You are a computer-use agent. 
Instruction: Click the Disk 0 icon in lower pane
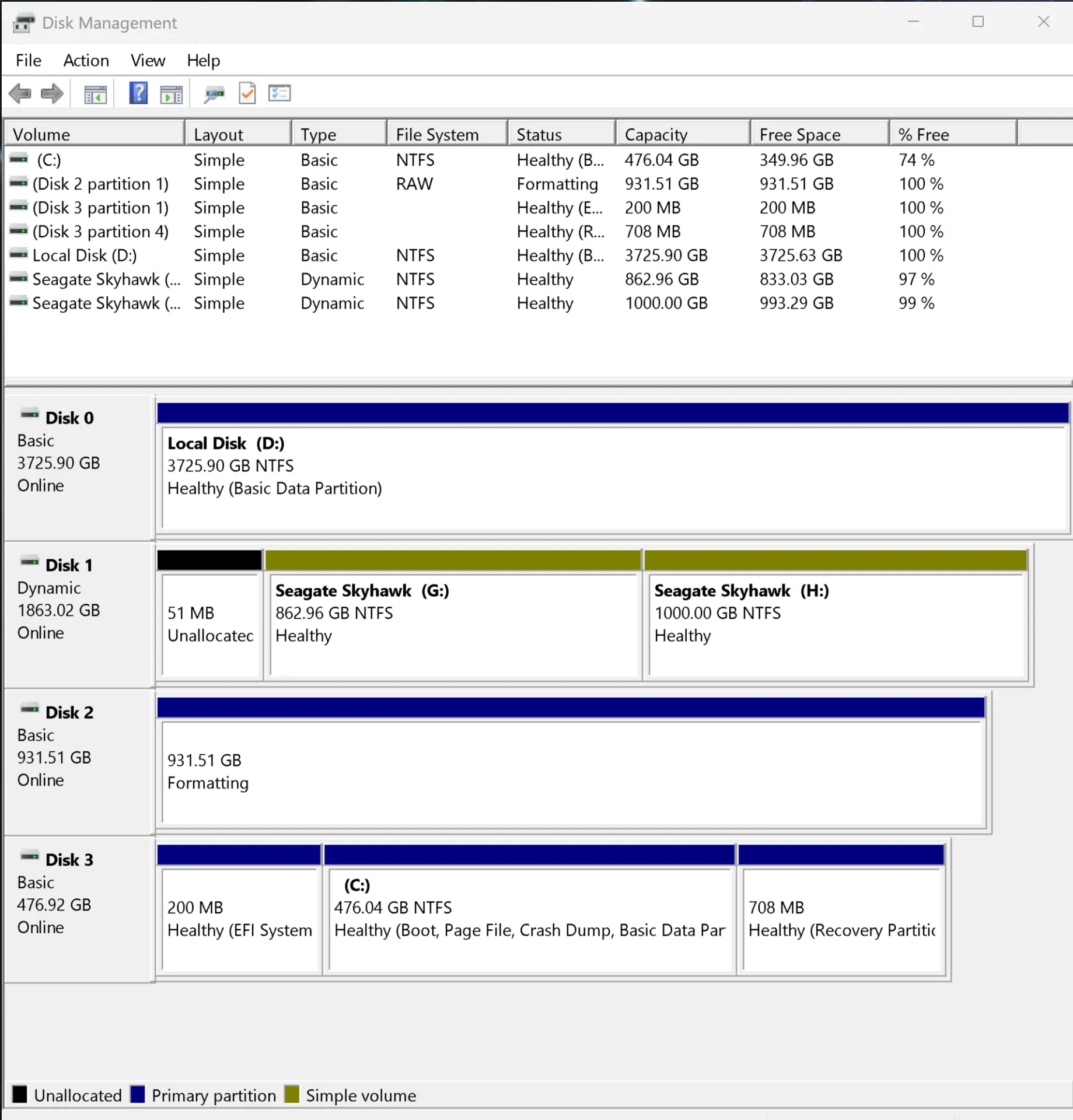point(30,415)
